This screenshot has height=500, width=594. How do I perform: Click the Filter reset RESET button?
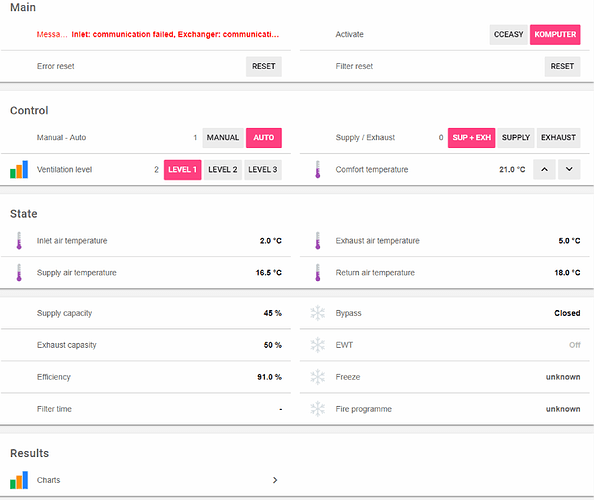pos(562,66)
